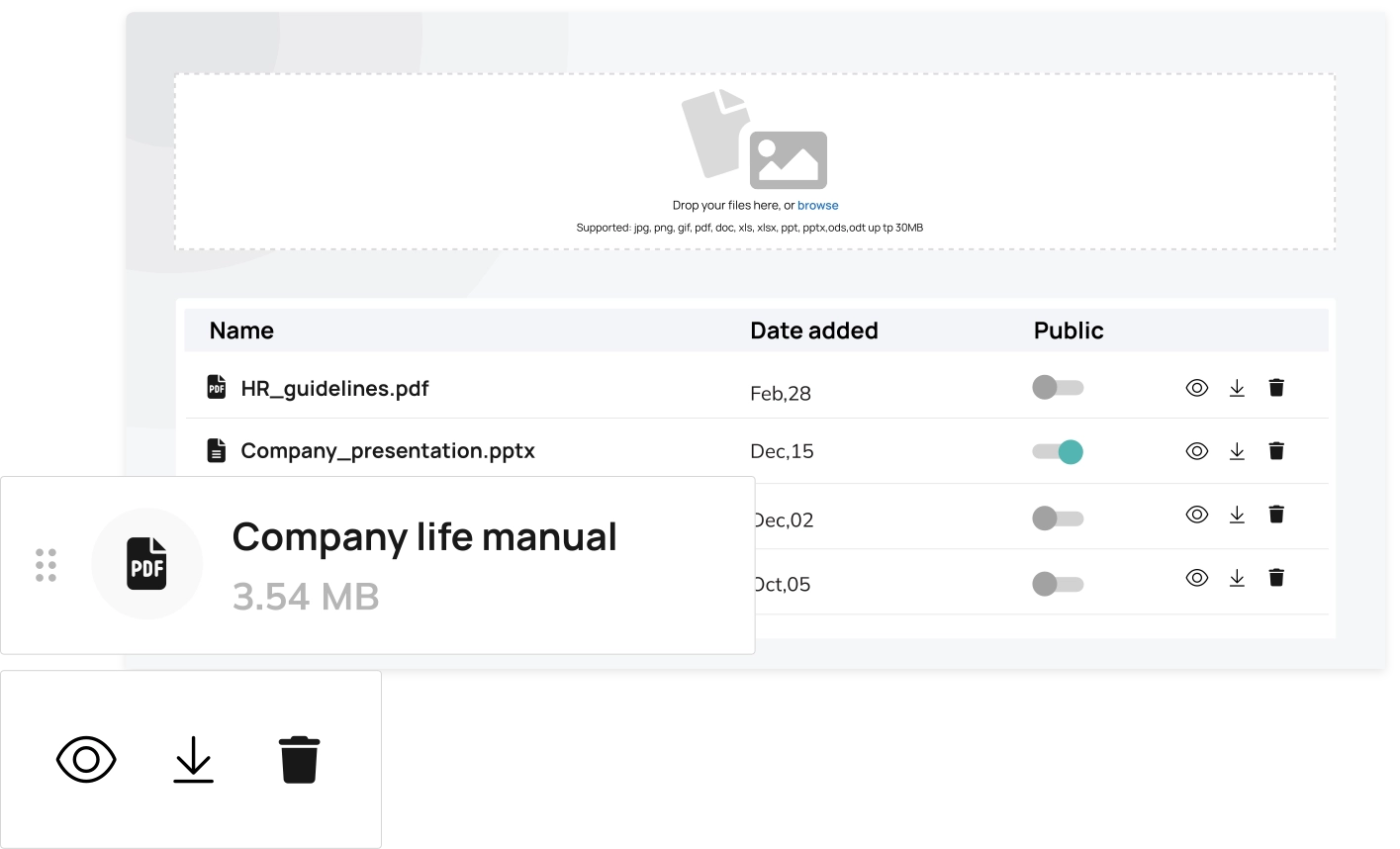The image size is (1400, 849).
Task: Click the Date added column header
Action: tap(813, 330)
